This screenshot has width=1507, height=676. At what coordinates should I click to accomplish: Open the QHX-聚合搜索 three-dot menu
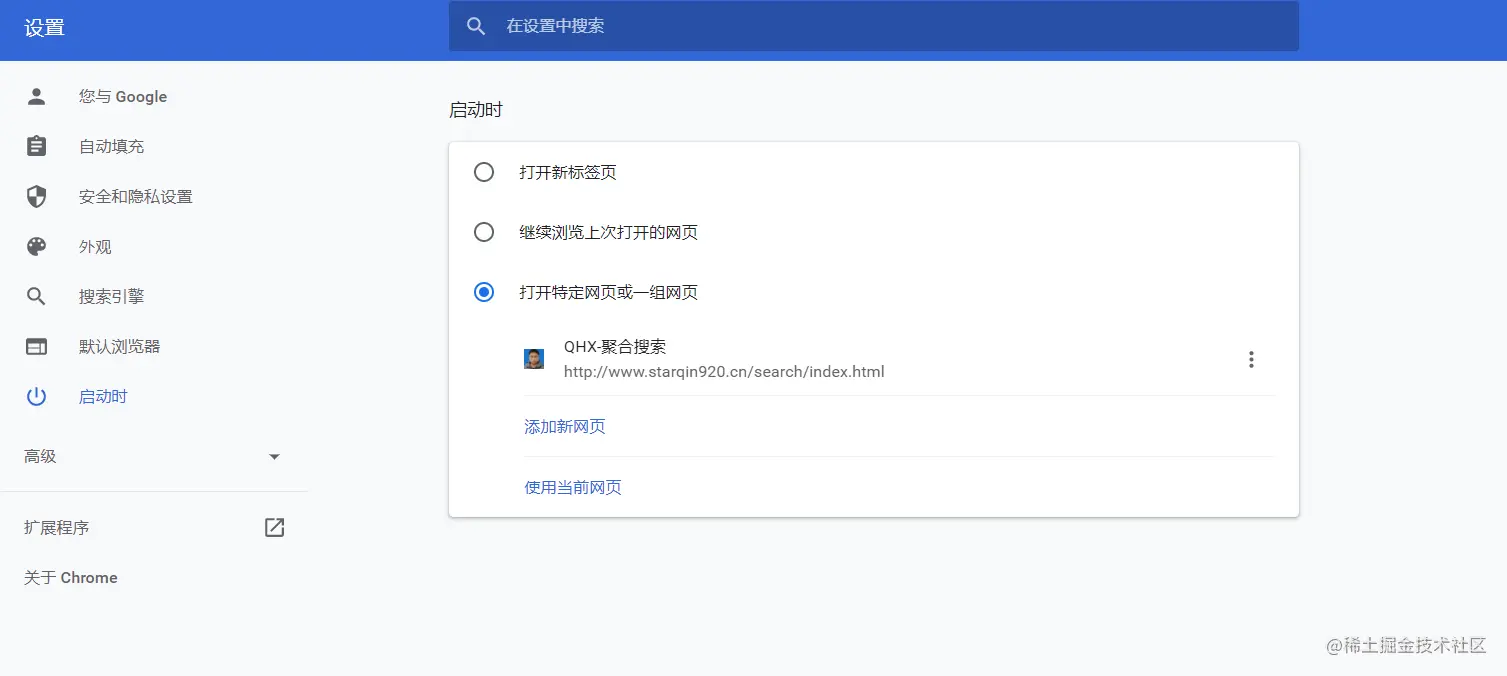1251,359
